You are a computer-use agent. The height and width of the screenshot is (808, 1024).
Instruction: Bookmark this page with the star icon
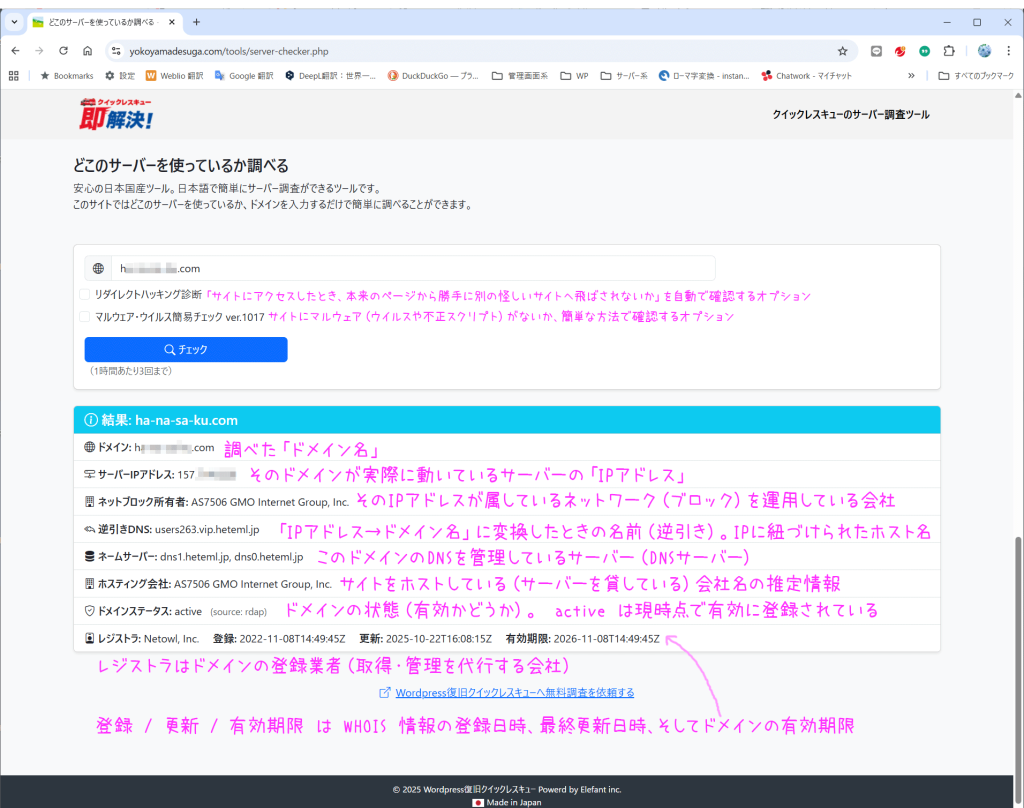coord(842,51)
